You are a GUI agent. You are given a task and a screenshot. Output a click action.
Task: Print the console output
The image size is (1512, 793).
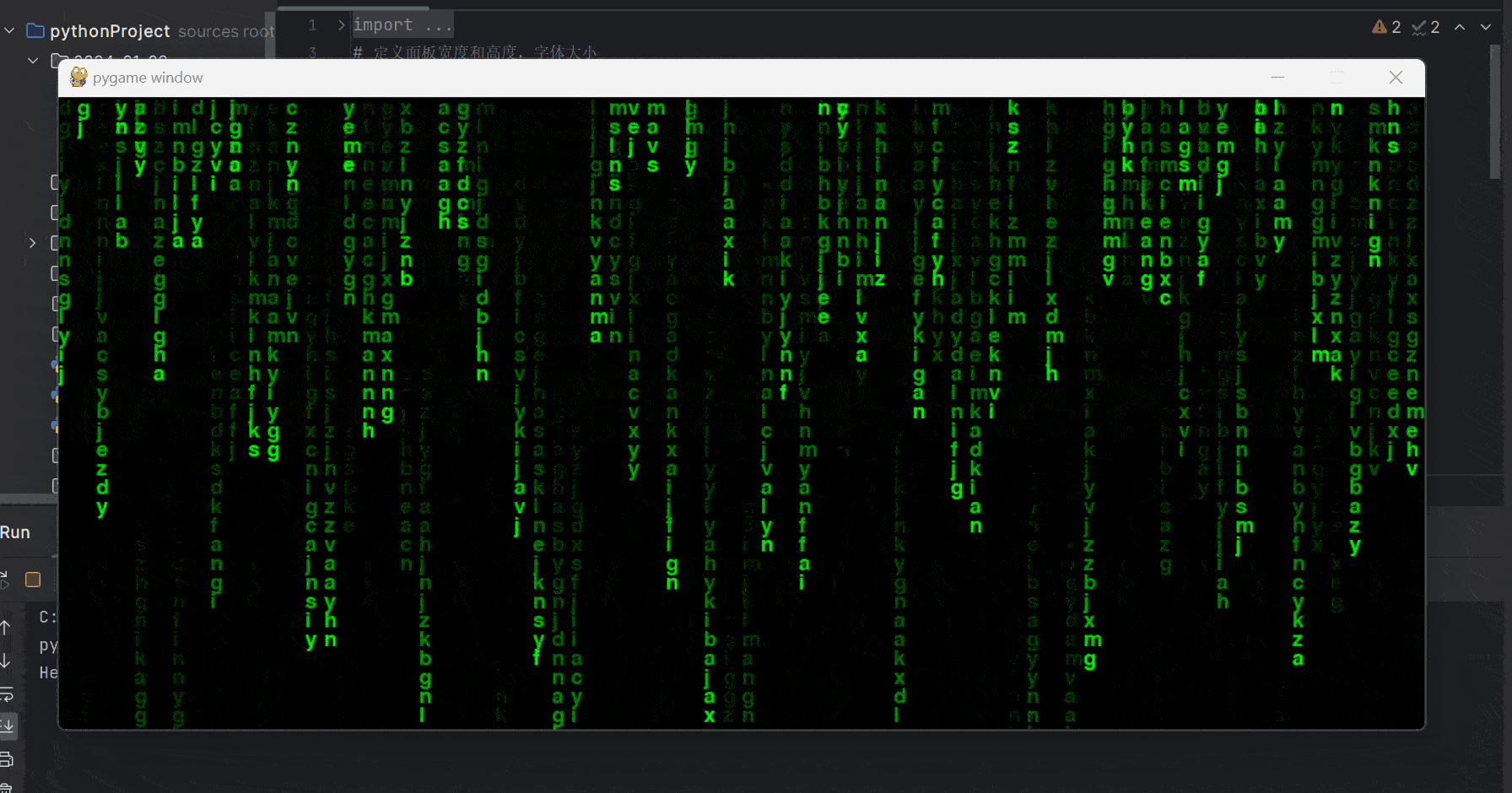8,758
